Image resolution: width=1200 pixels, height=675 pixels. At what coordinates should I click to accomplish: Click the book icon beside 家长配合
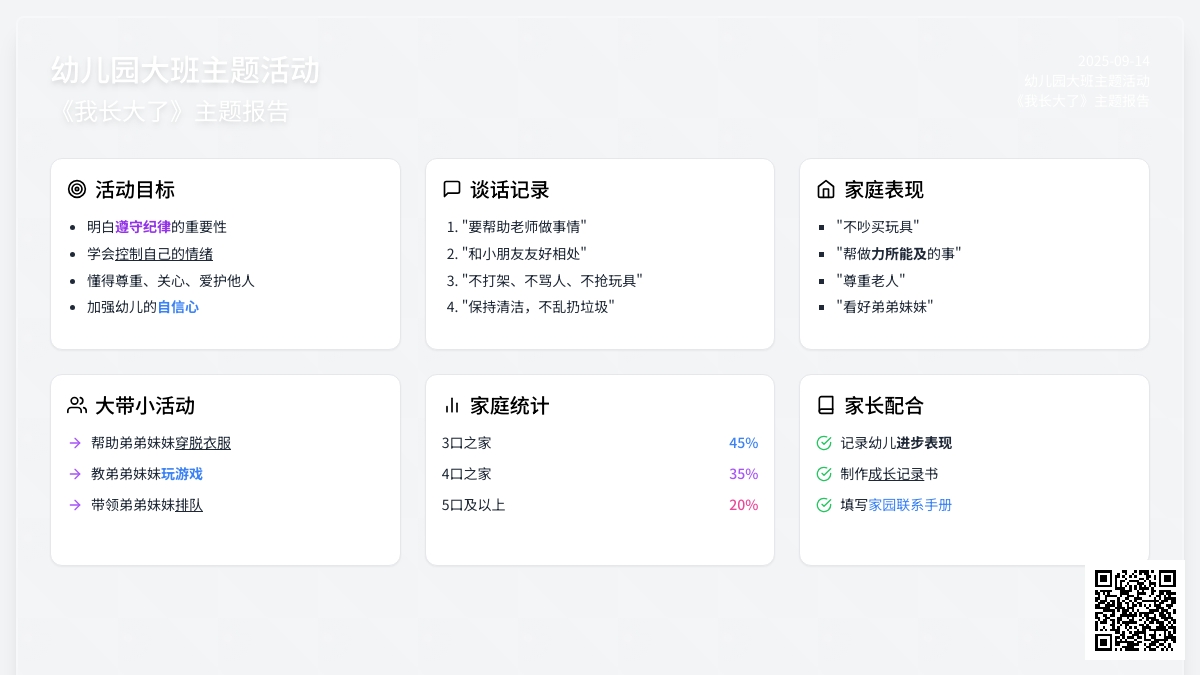coord(826,405)
